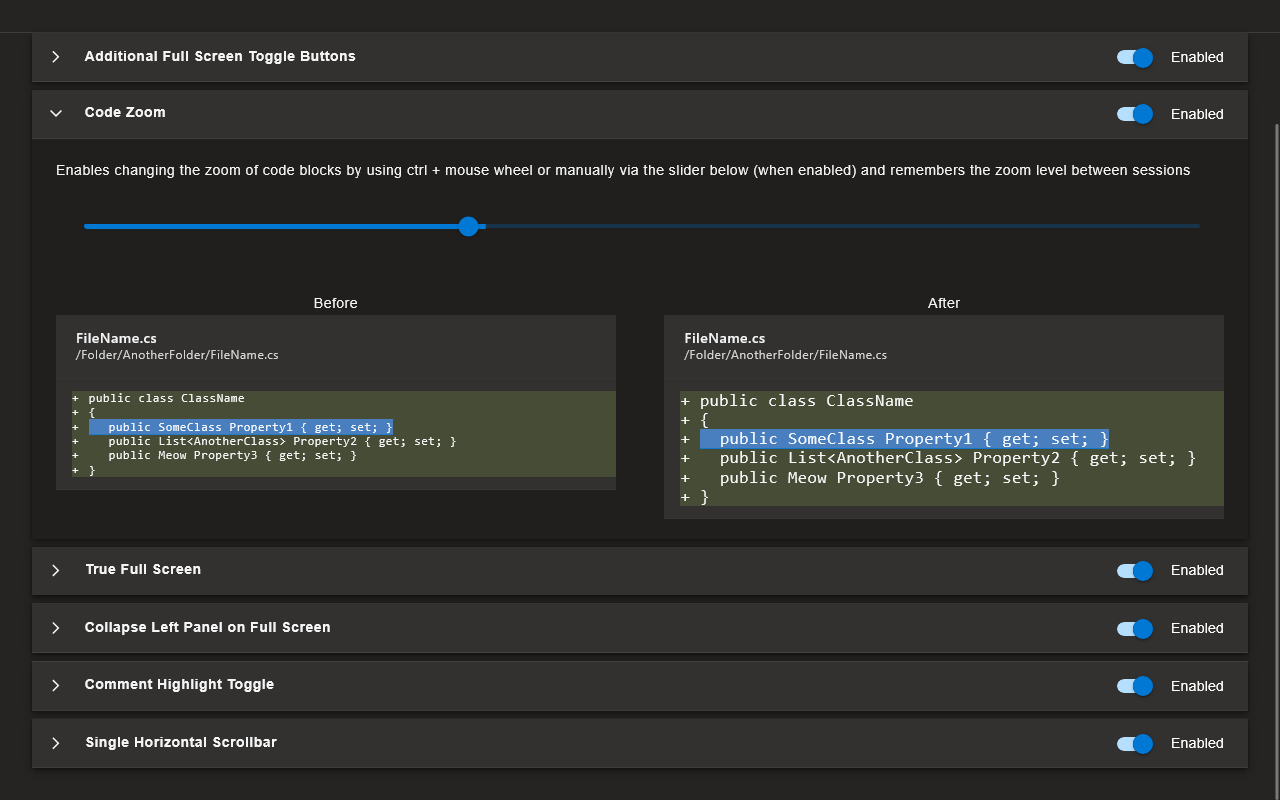Click the Code Zoom slider handle

[x=468, y=226]
